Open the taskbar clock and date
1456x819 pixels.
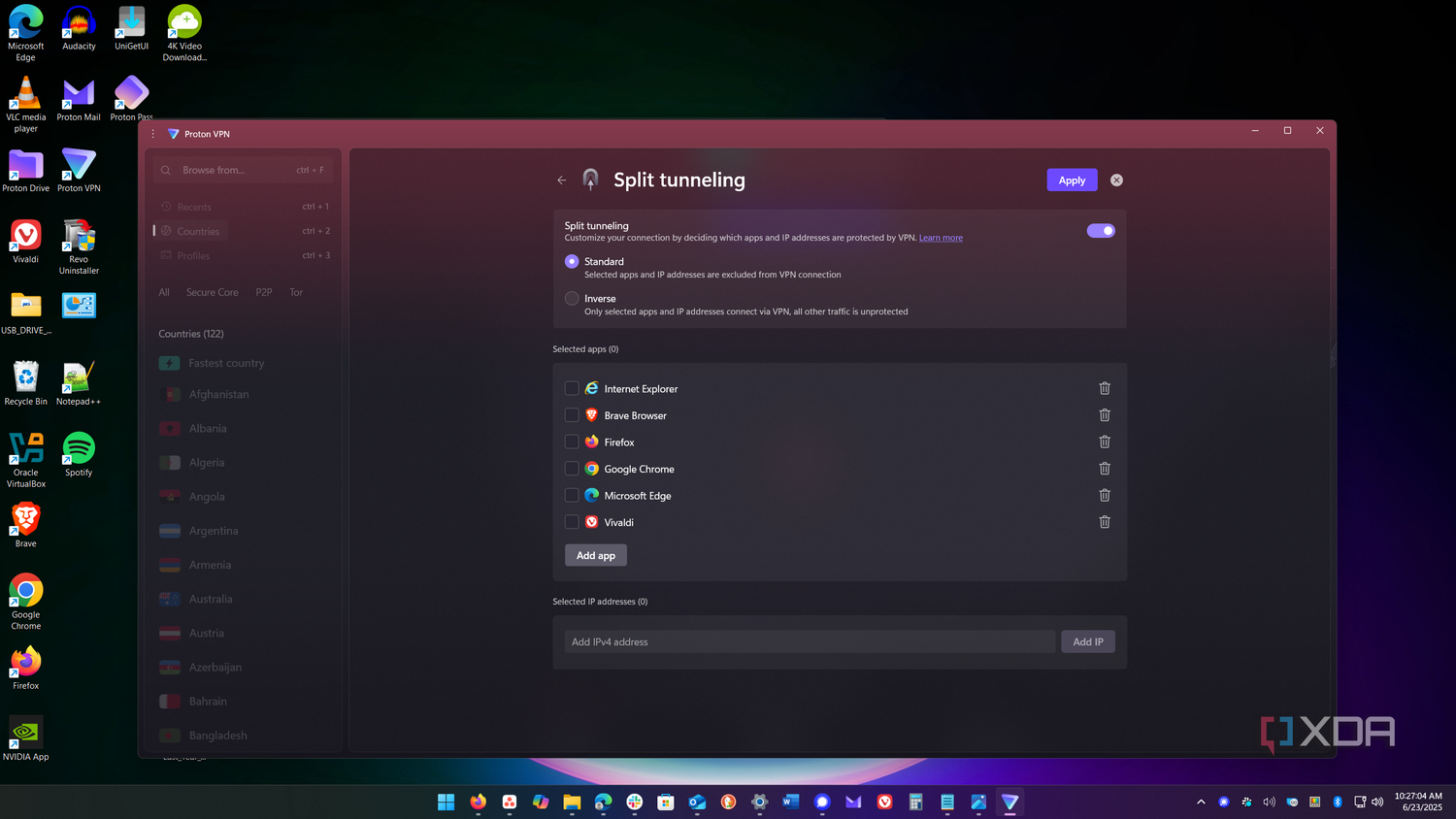tap(1418, 802)
